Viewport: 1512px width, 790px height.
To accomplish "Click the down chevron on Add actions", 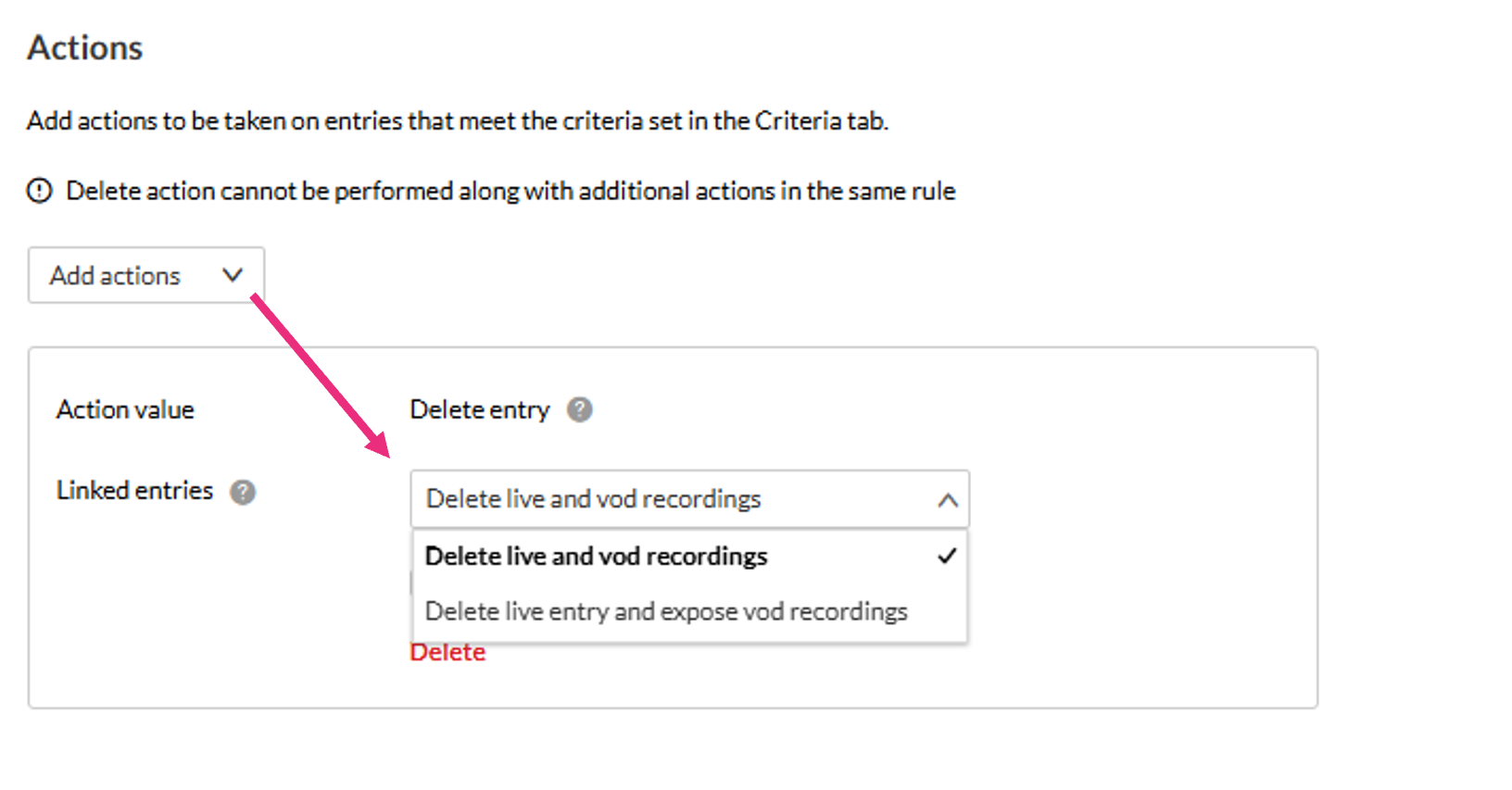I will click(x=233, y=275).
